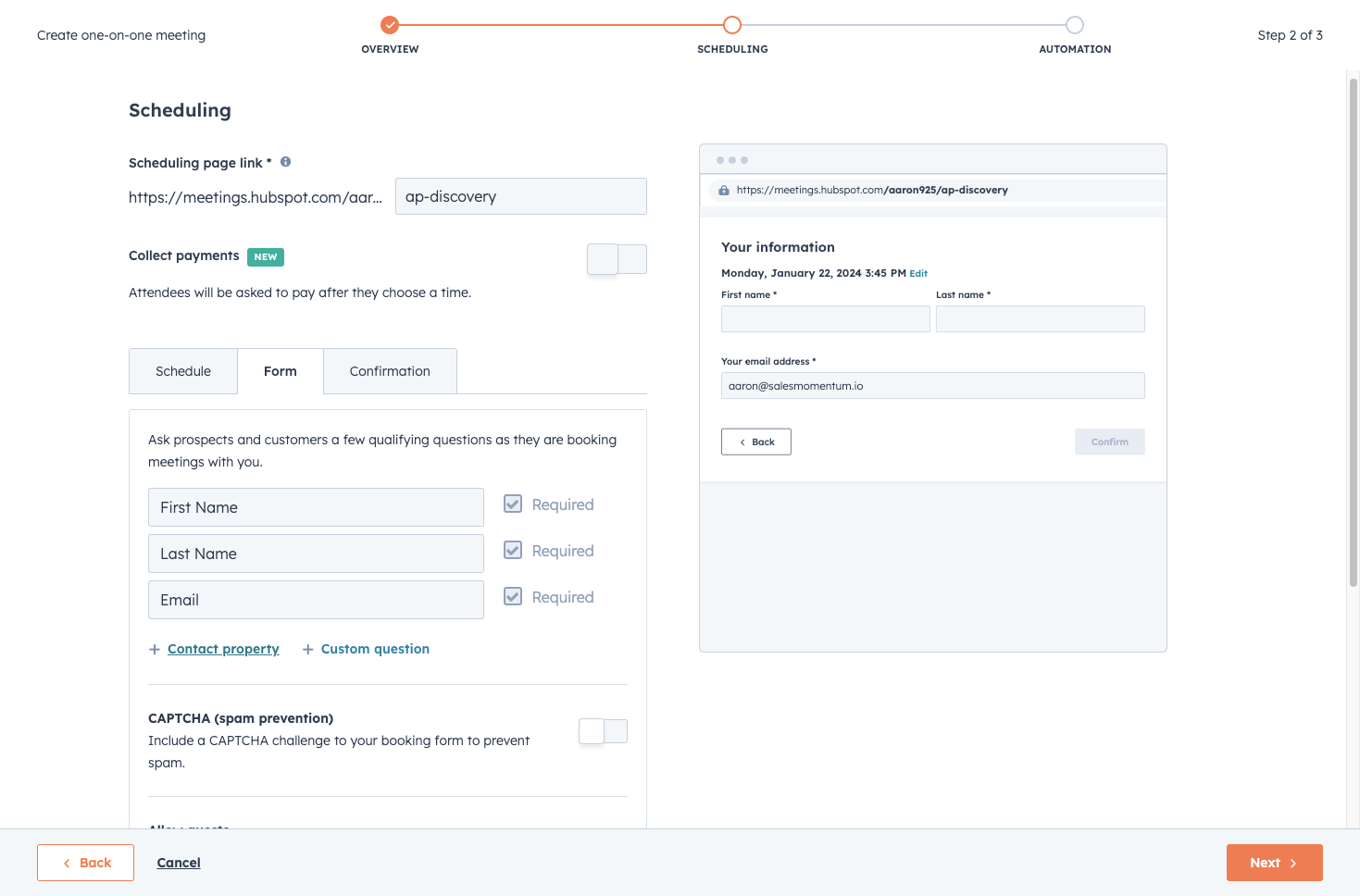1360x896 pixels.
Task: Click the preview Confirm button
Action: (1110, 442)
